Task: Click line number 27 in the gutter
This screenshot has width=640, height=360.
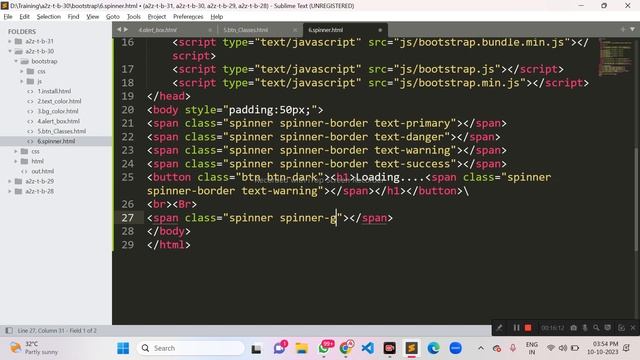Action: 128,218
